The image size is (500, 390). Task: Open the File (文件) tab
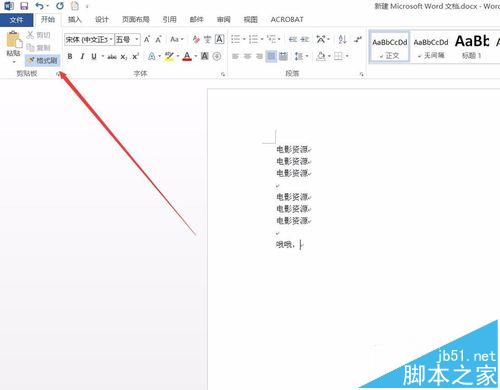click(16, 20)
